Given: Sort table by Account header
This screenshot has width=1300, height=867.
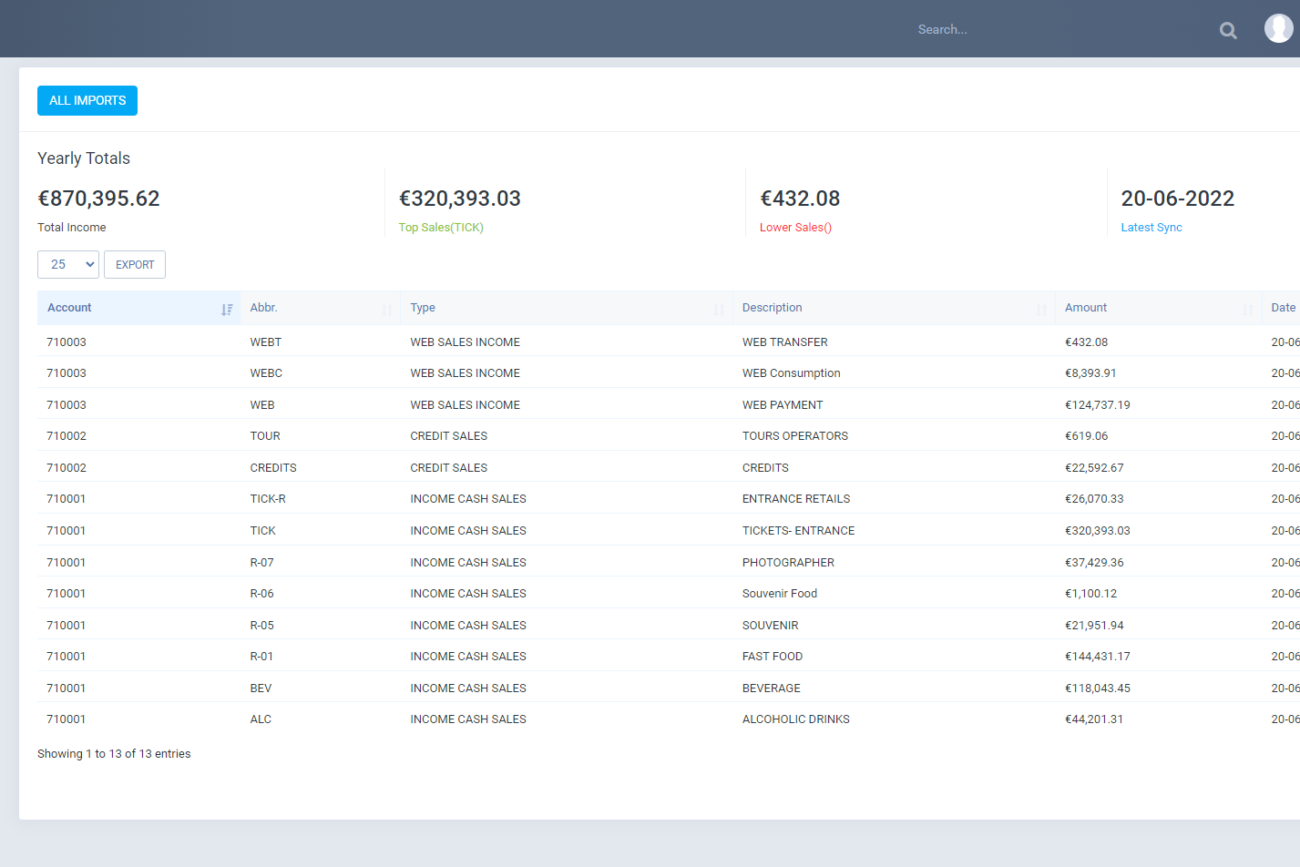Looking at the screenshot, I should point(70,308).
